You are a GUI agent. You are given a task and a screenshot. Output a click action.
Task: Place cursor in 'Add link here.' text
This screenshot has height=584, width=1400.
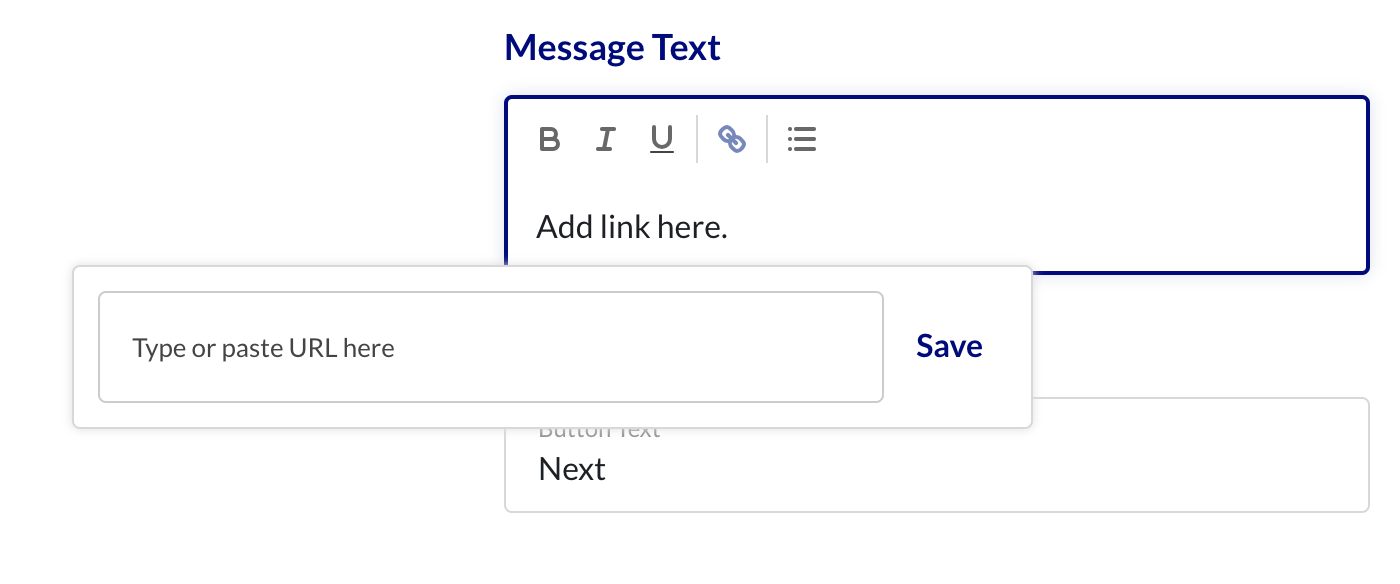pyautogui.click(x=632, y=227)
